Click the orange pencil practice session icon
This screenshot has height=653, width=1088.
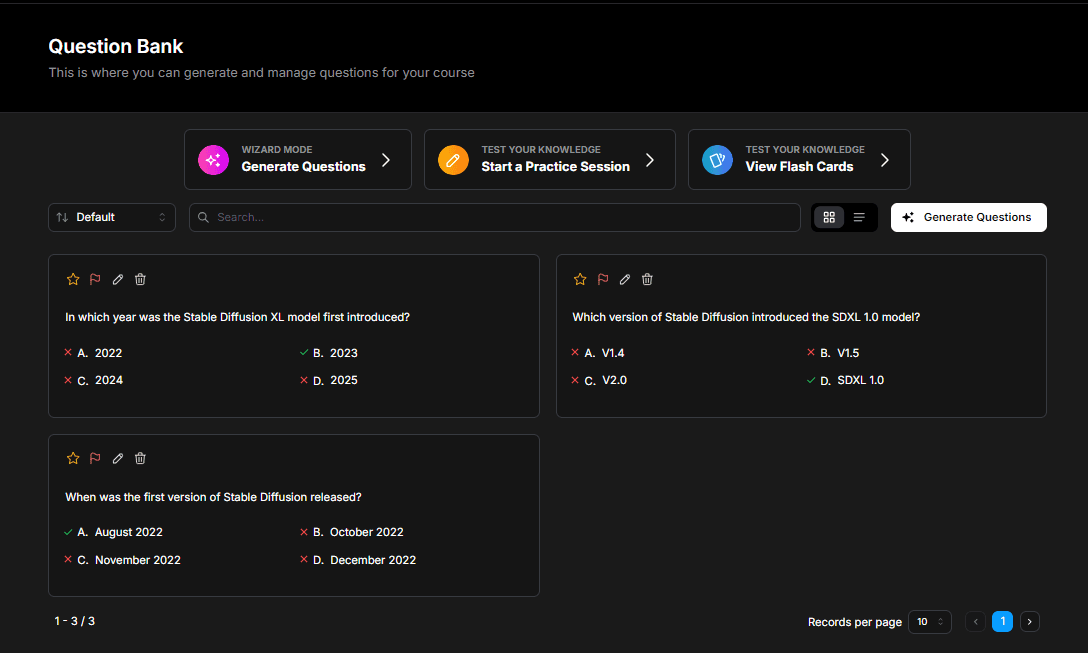click(453, 160)
